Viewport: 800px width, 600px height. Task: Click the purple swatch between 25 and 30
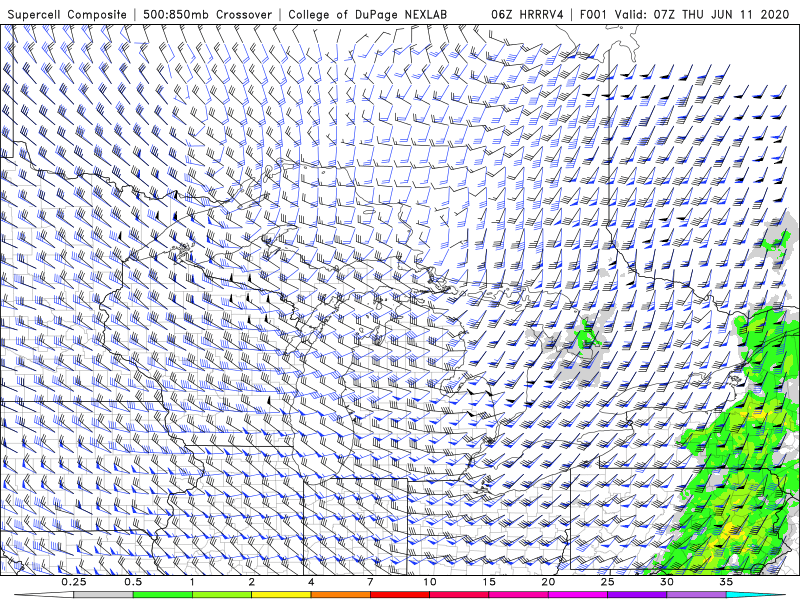point(637,595)
